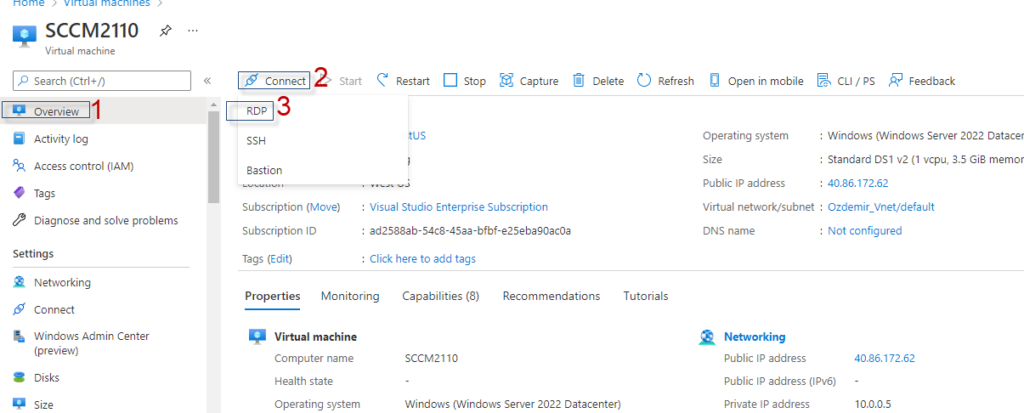Select SSH from Connect dropdown

coord(256,140)
